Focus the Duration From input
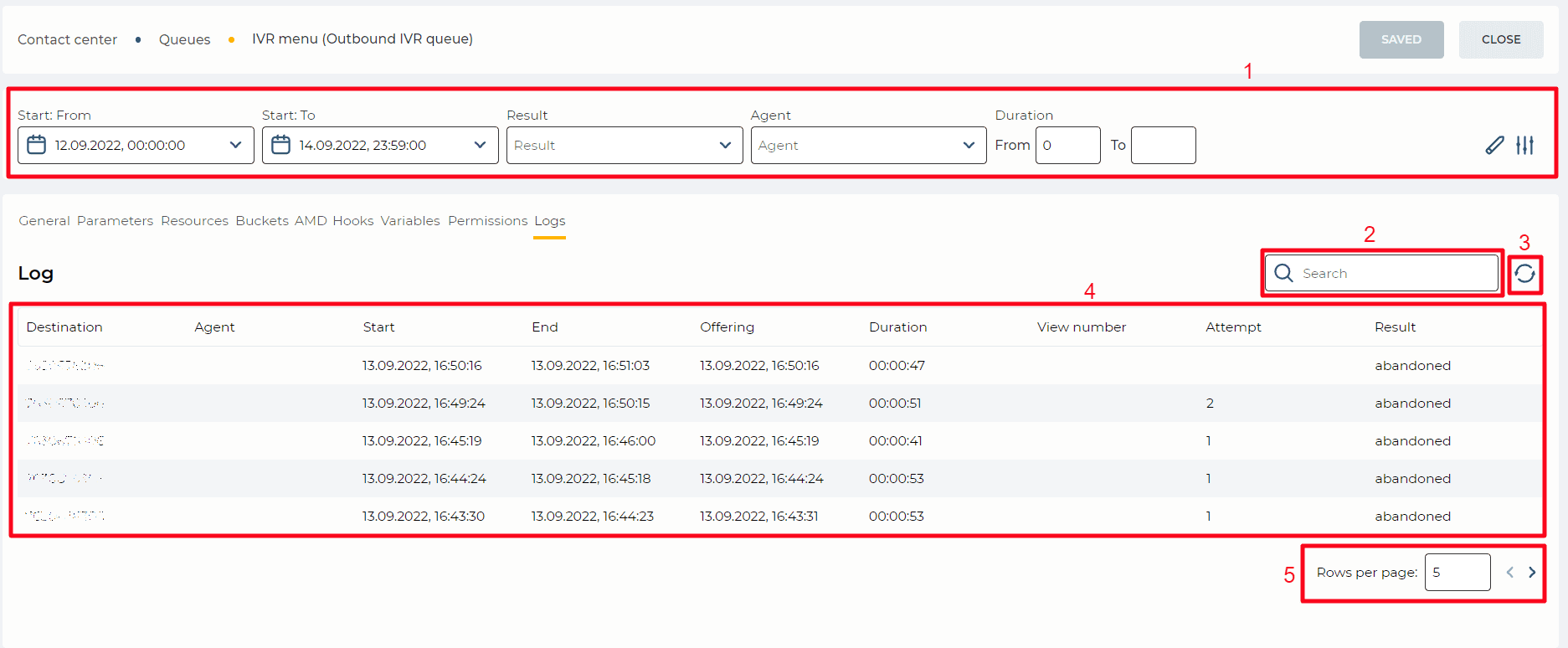The height and width of the screenshot is (648, 1568). [1067, 145]
